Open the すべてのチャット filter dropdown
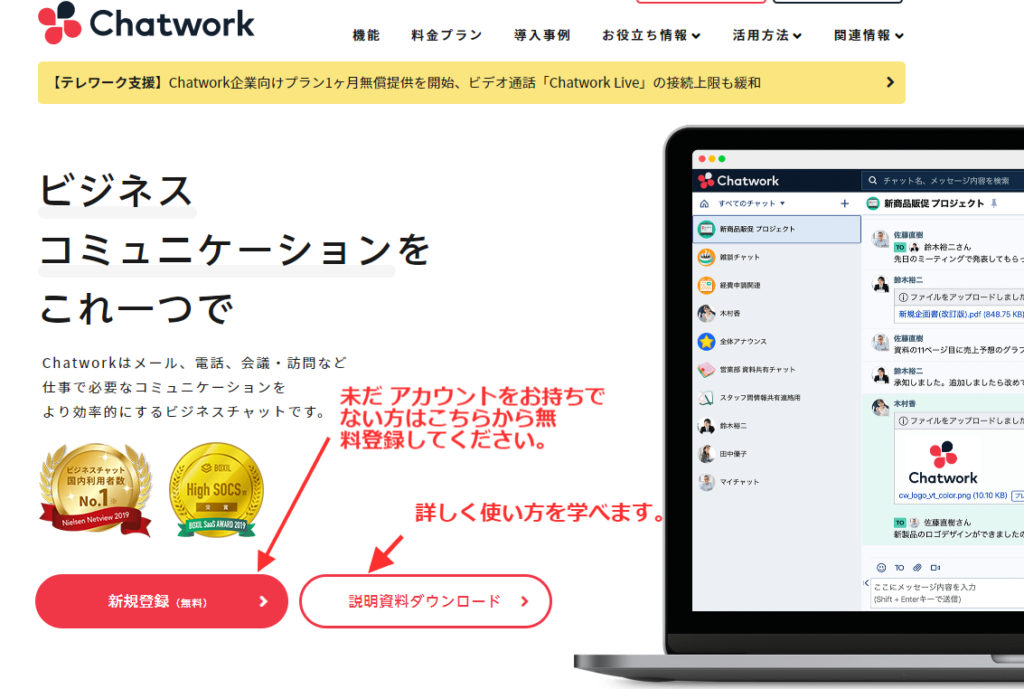Viewport: 1024px width, 689px height. tap(752, 204)
